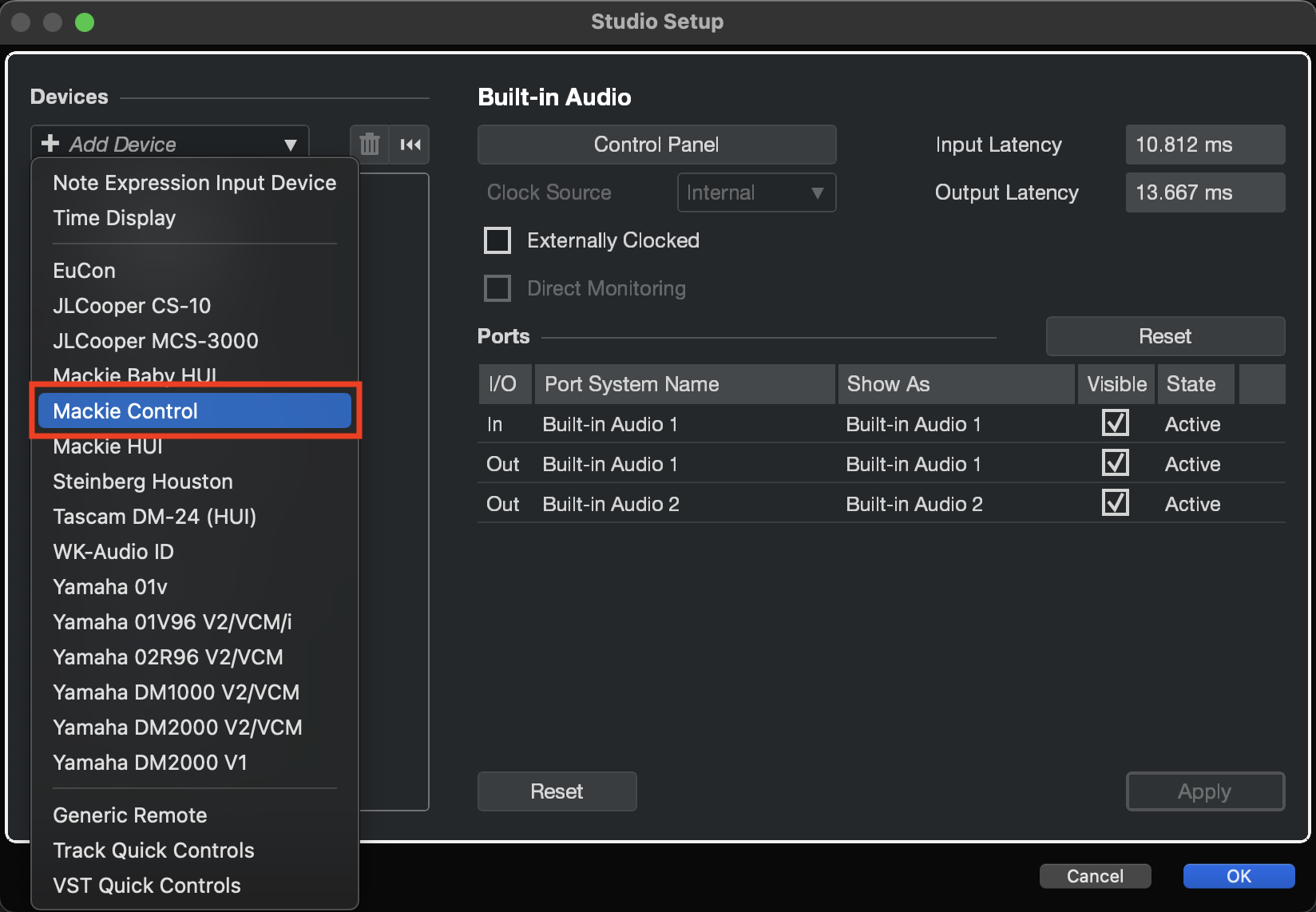Choose the highlighted Mackie Control item

[195, 411]
